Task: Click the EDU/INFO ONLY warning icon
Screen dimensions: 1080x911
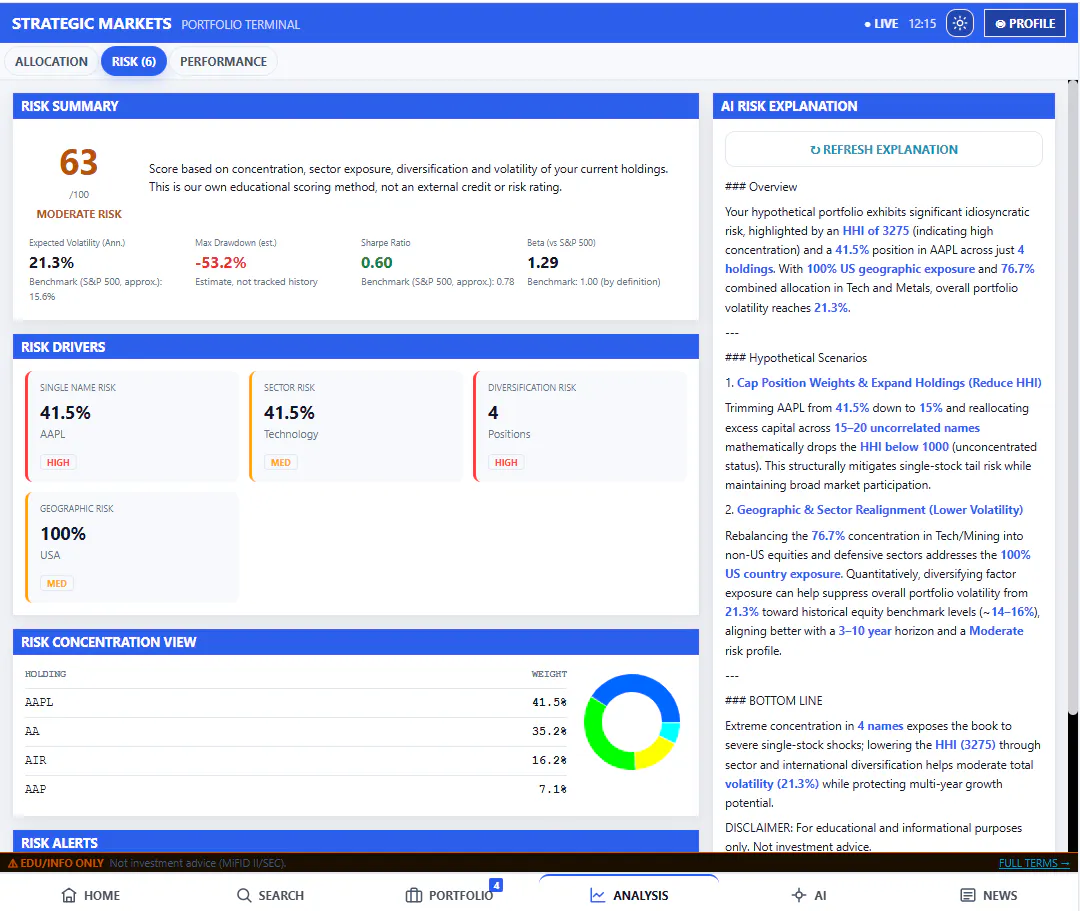Action: click(12, 863)
